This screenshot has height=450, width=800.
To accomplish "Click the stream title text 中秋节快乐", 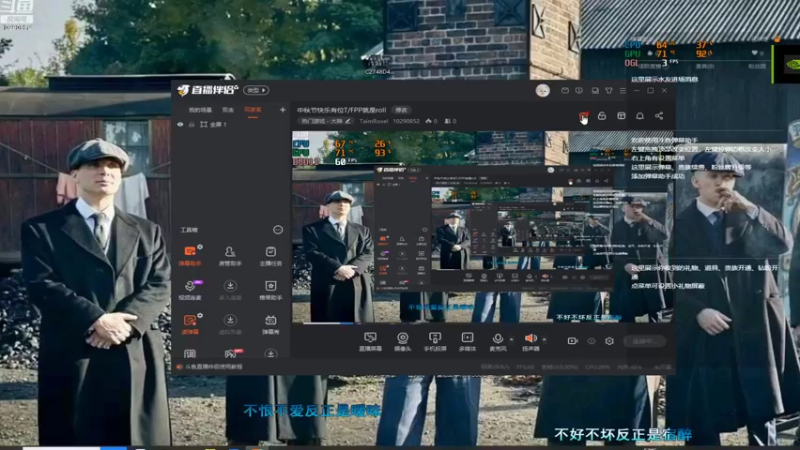I will click(341, 110).
